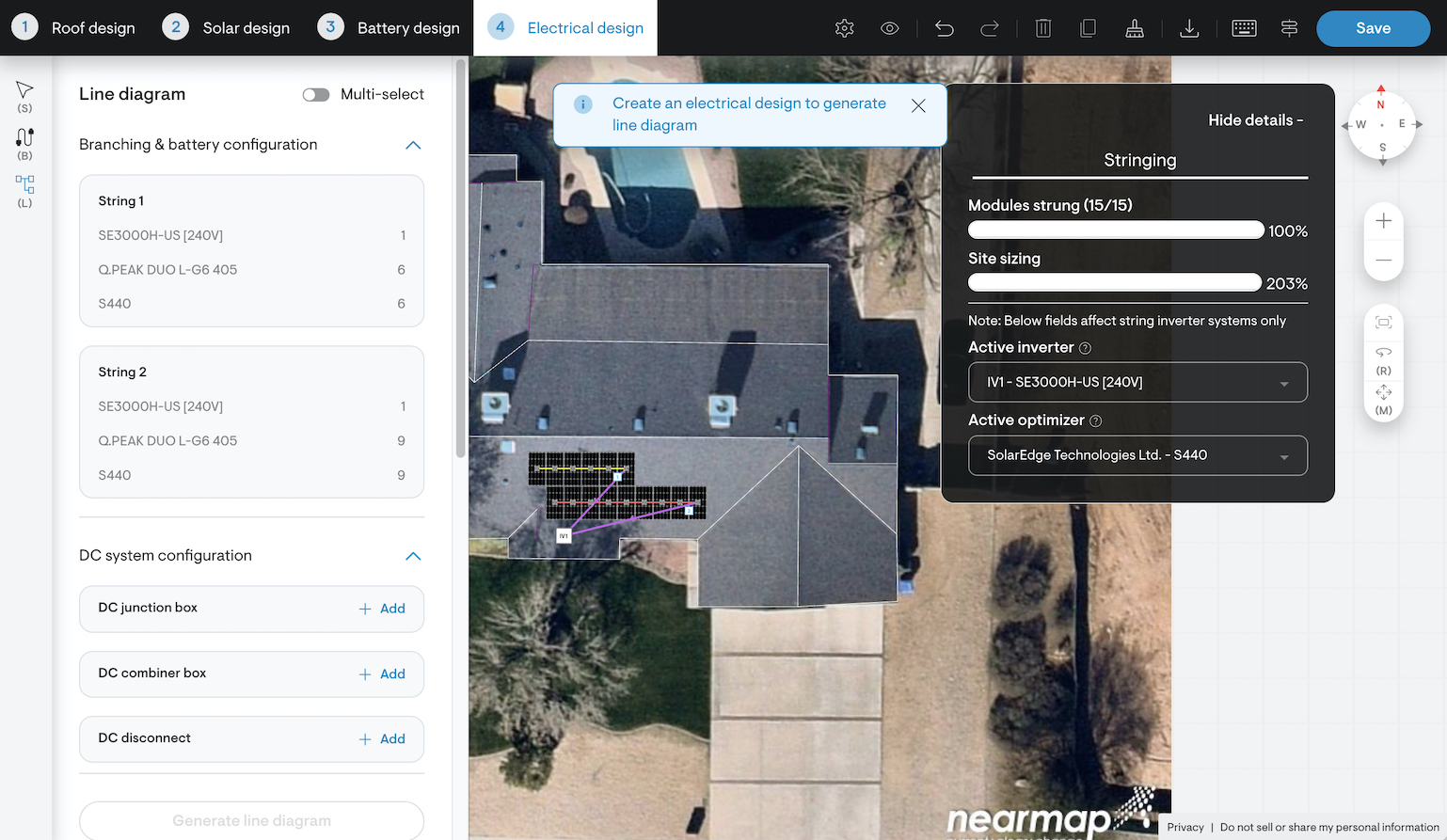
Task: Click the broom clear icon
Action: point(1135,28)
